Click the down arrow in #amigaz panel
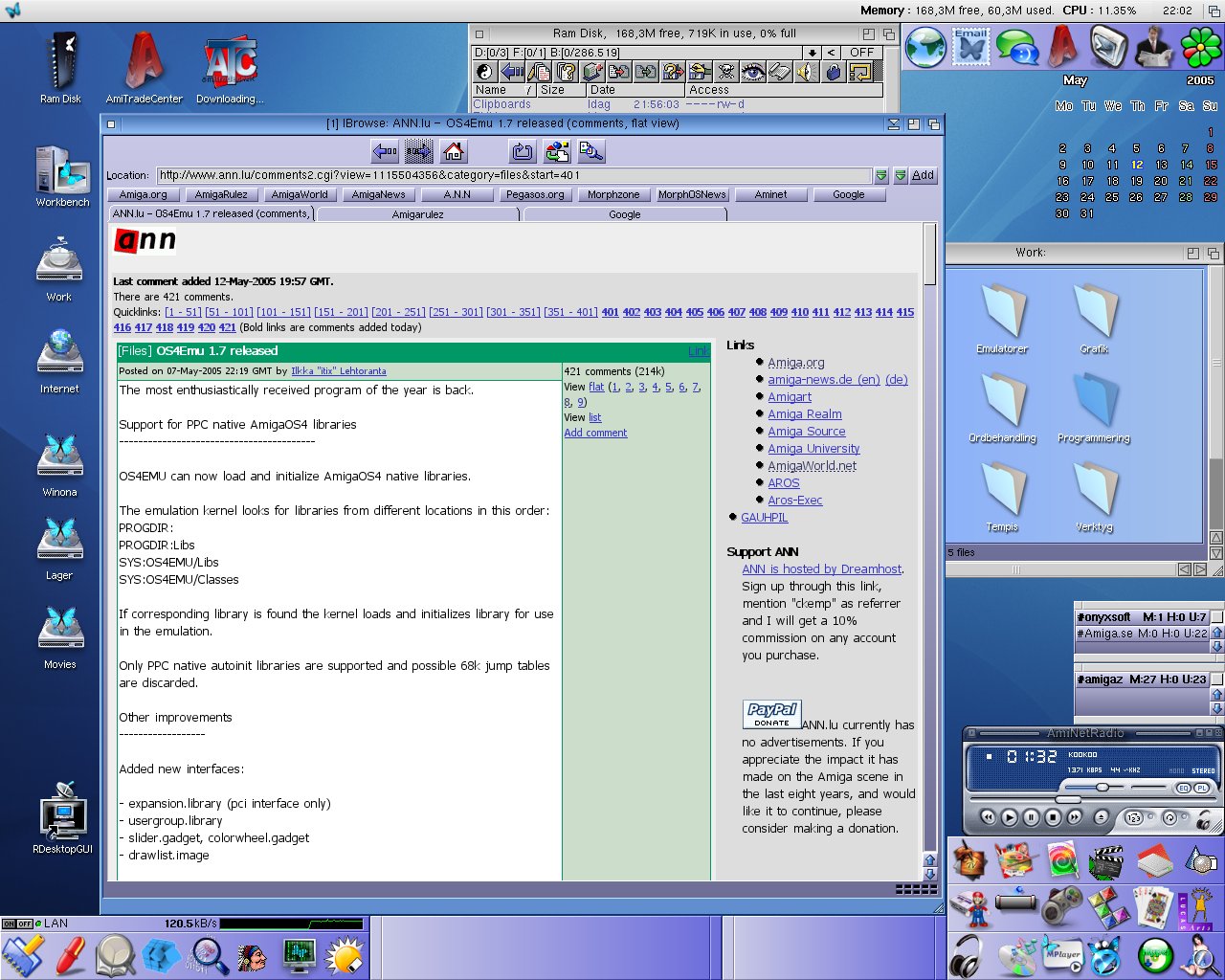Screen dimensions: 1225x980 coord(1217,709)
